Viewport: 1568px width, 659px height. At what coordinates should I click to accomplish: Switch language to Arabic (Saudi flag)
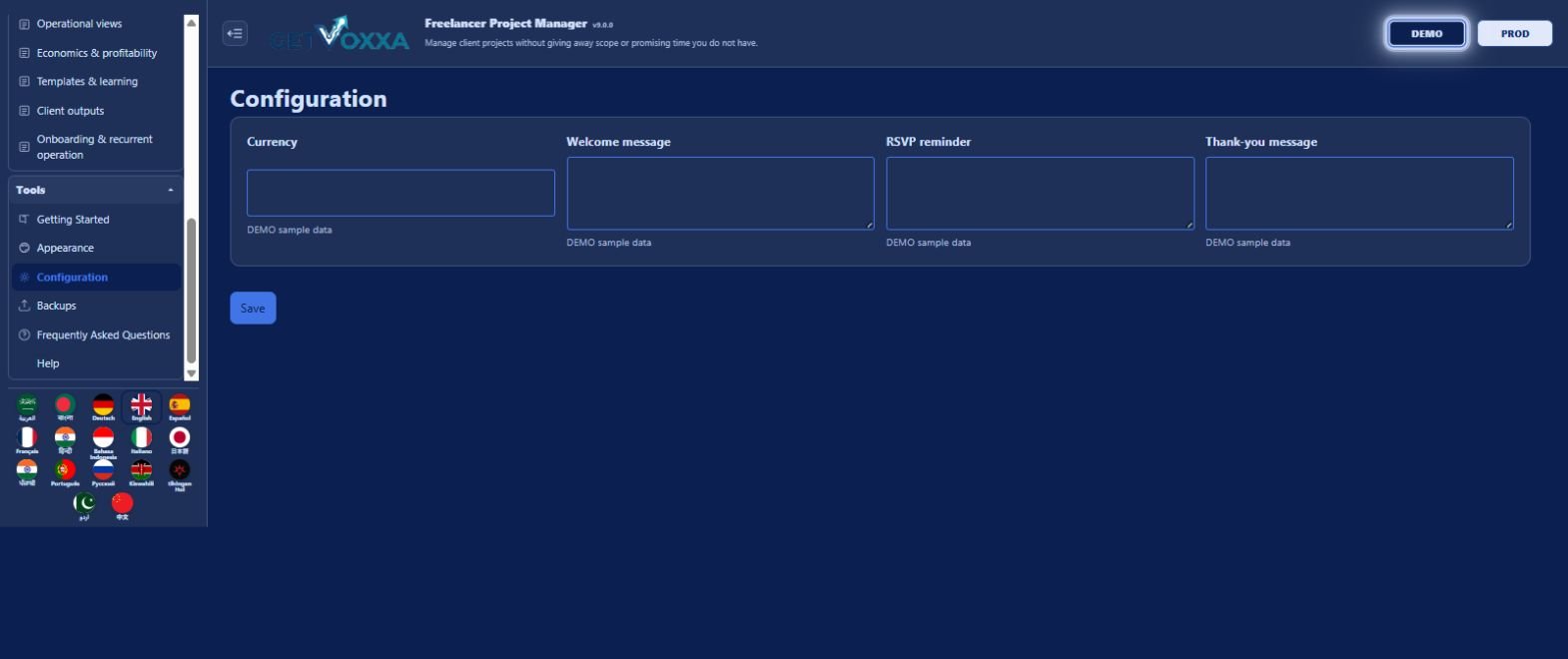pos(27,407)
